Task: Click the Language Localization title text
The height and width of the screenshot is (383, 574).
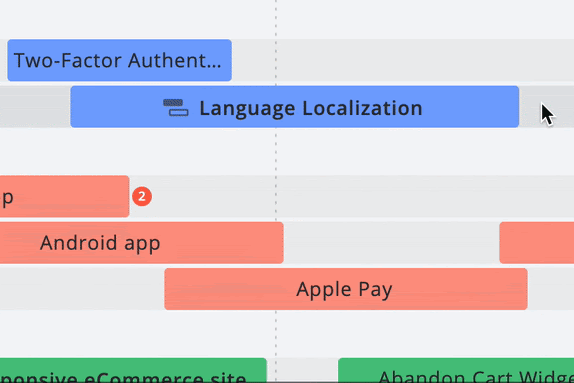Action: pos(311,108)
